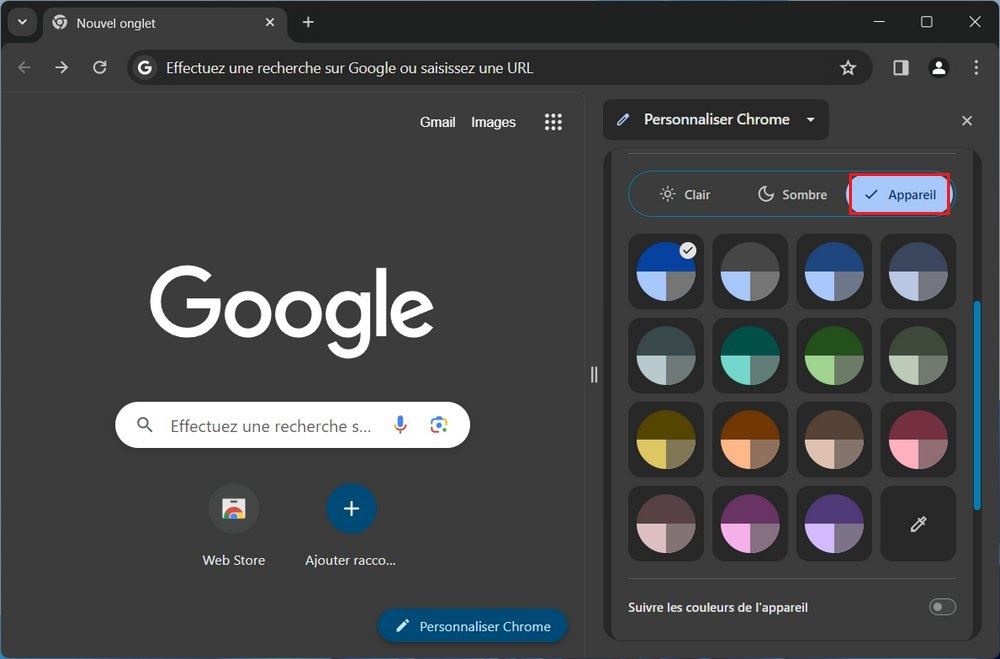Open the Google apps grid icon
Screen dimensions: 1000x659
pyautogui.click(x=553, y=122)
